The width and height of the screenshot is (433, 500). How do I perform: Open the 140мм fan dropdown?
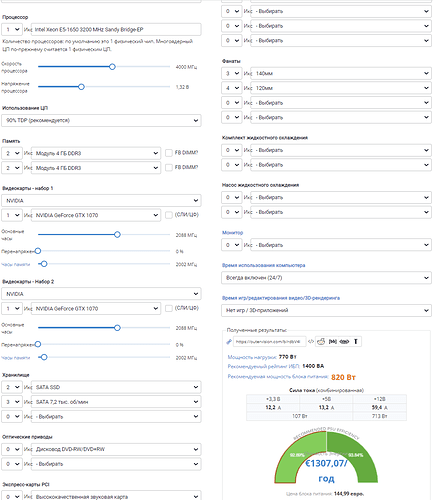pyautogui.click(x=341, y=73)
